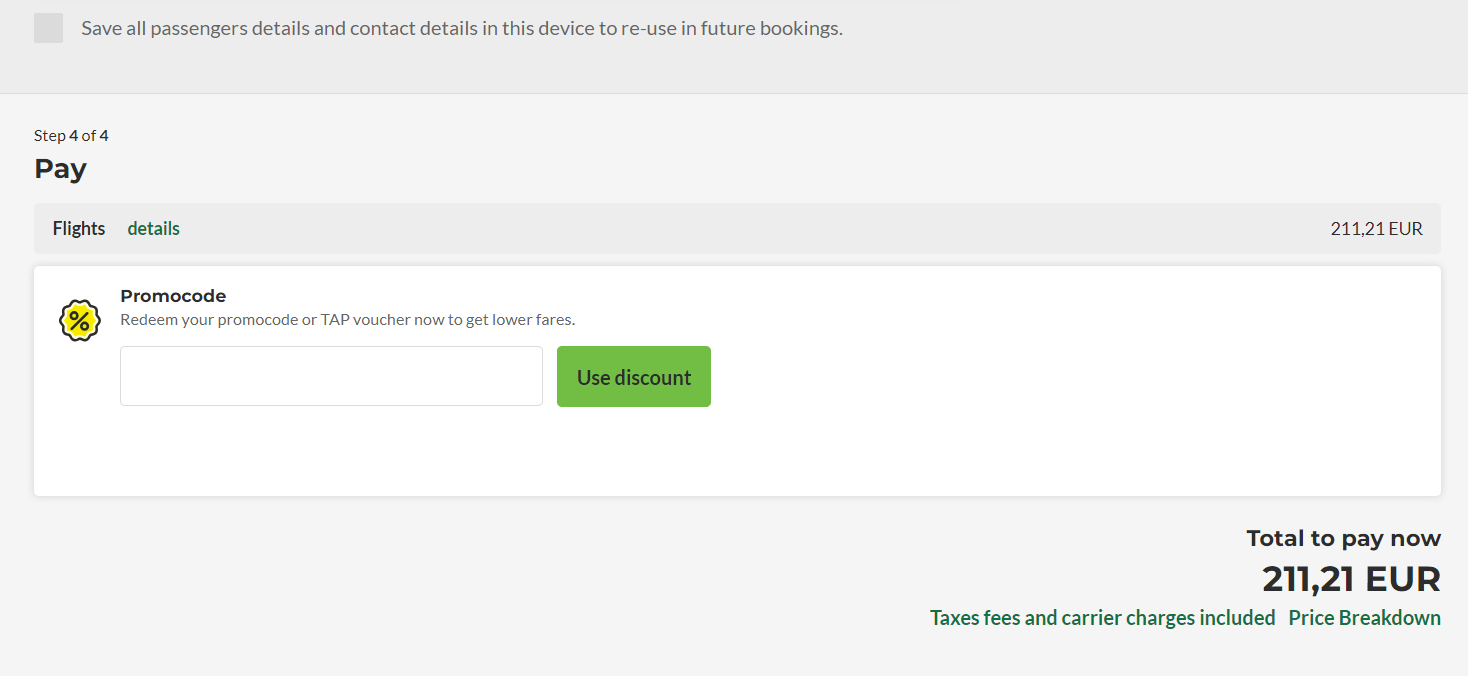Click Taxes fees and carrier charges included
The image size is (1468, 676).
click(1103, 617)
